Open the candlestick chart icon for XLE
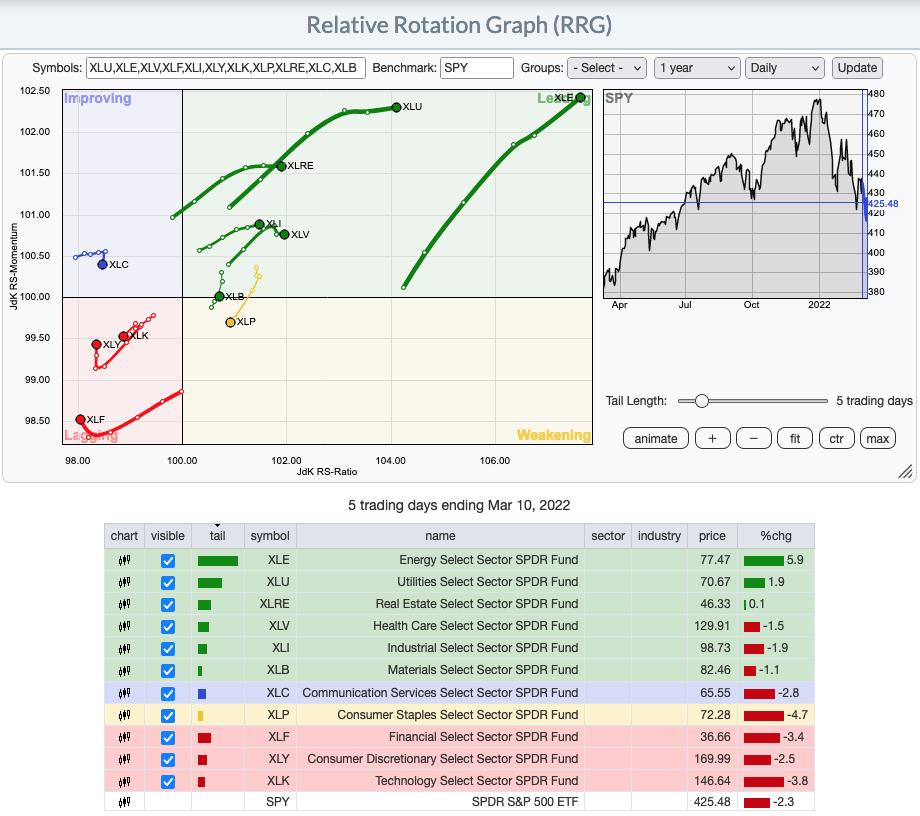The width and height of the screenshot is (920, 816). point(124,560)
